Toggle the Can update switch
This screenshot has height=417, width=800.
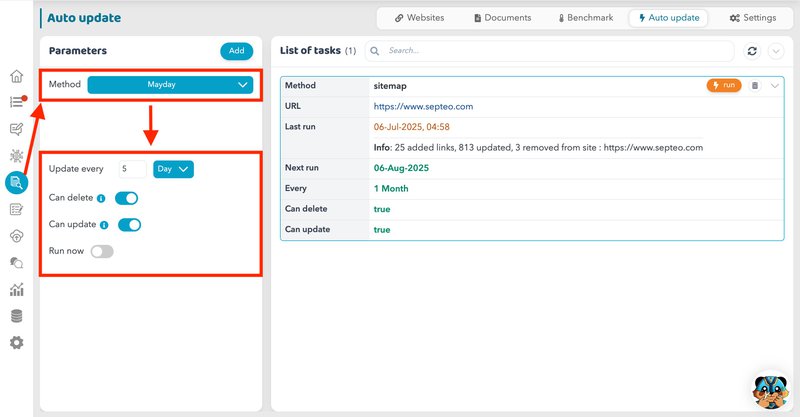(130, 225)
